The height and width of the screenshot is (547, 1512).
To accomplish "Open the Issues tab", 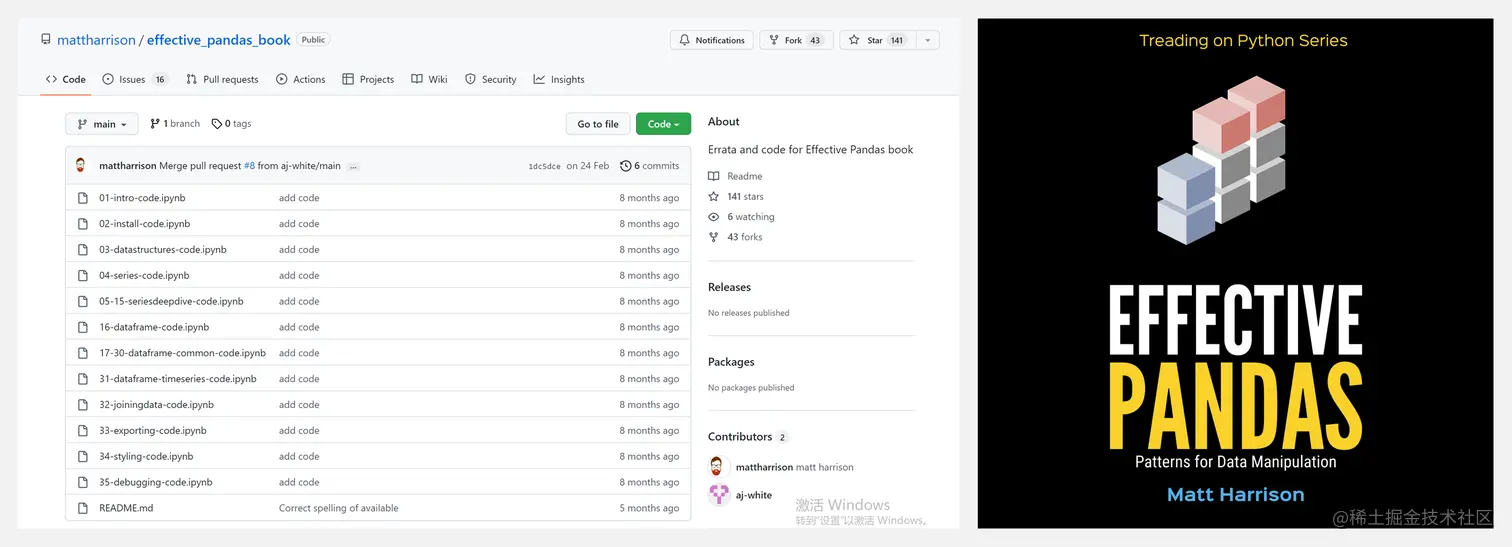I will [x=135, y=79].
